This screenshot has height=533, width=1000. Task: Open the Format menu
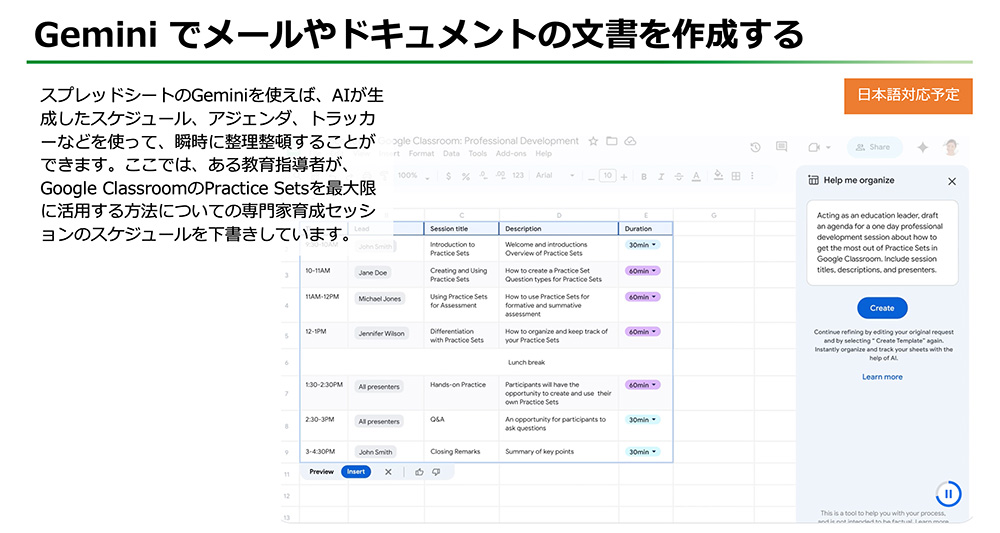click(x=421, y=154)
